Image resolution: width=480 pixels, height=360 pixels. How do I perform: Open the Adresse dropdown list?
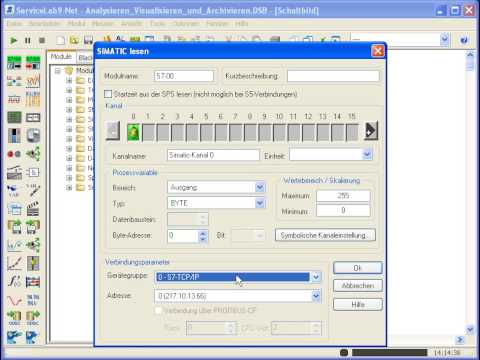click(316, 296)
